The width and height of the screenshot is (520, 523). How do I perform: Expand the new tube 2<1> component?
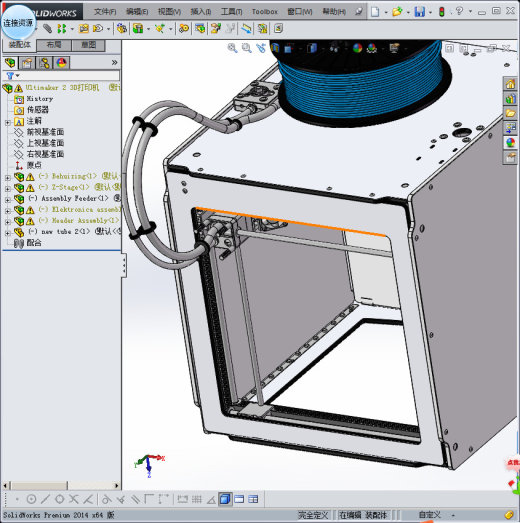point(8,233)
